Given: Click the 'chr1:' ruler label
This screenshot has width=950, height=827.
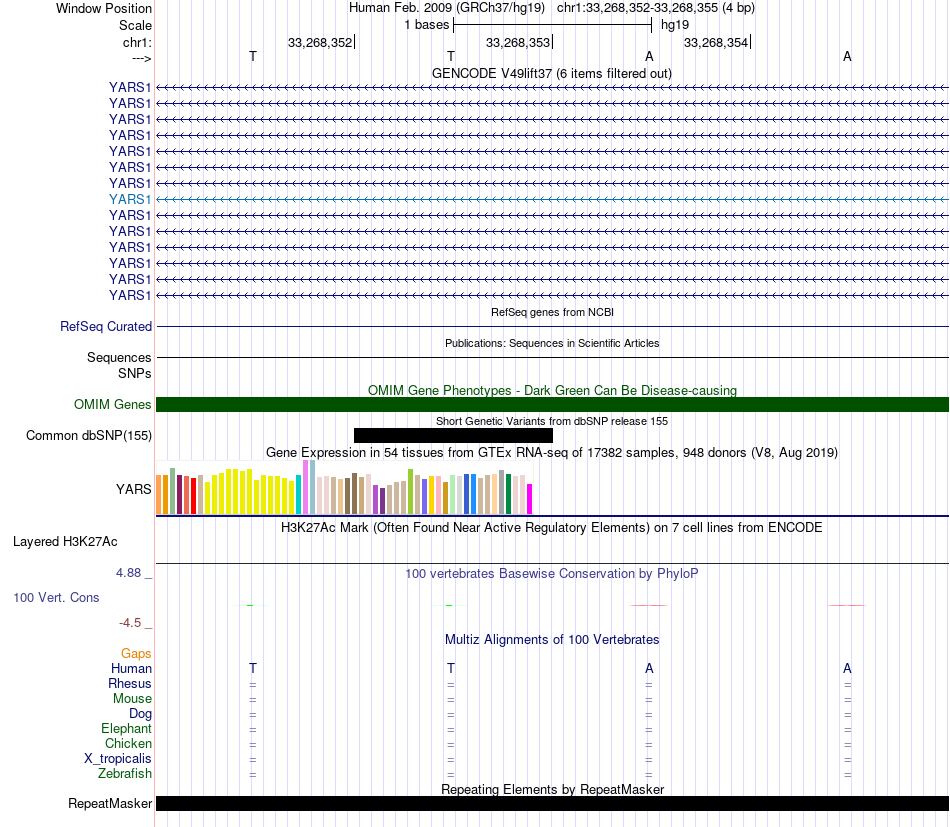Looking at the screenshot, I should tap(137, 42).
